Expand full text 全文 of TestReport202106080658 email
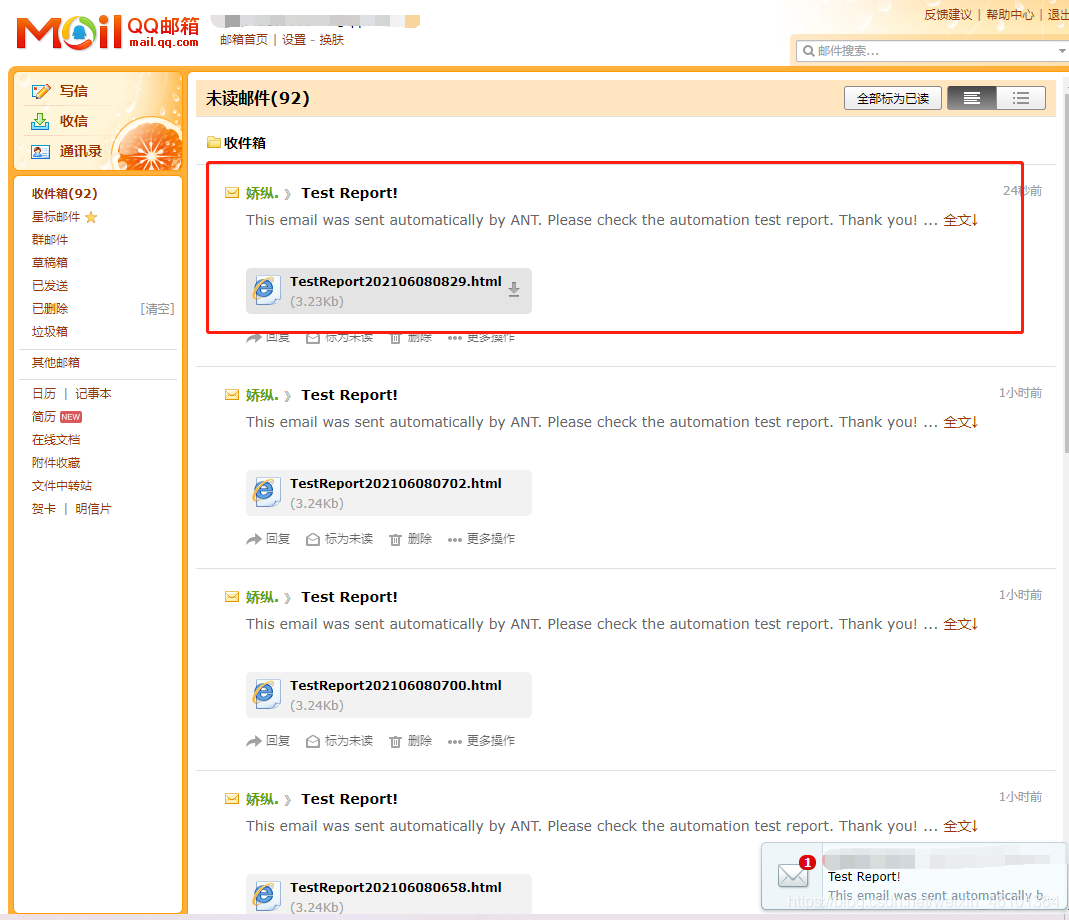 pos(961,825)
